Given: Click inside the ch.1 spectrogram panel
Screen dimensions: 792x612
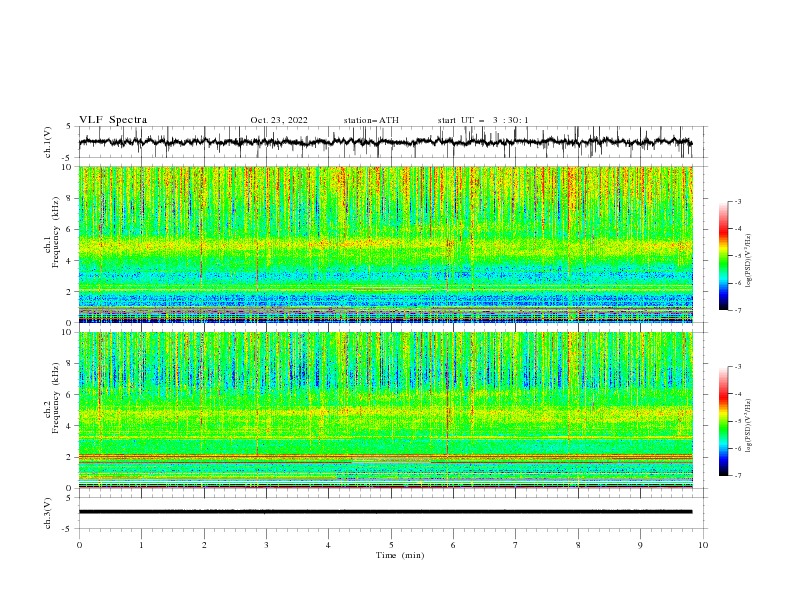Looking at the screenshot, I should point(385,244).
